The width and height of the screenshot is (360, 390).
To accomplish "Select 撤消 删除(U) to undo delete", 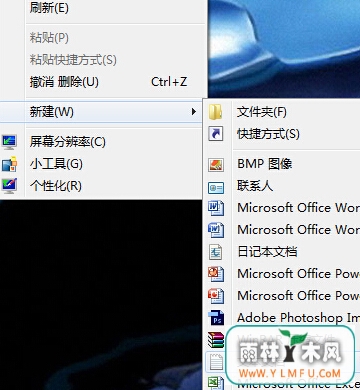I will point(64,82).
